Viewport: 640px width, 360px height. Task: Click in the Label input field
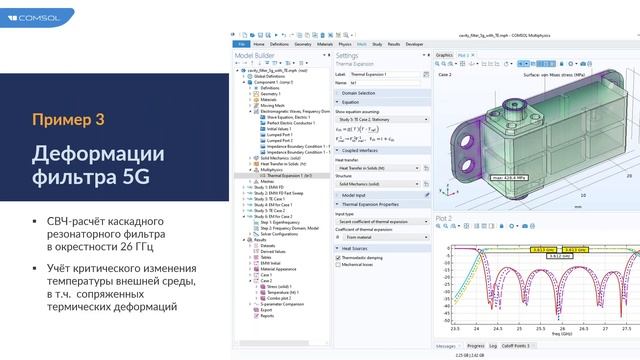click(x=384, y=74)
